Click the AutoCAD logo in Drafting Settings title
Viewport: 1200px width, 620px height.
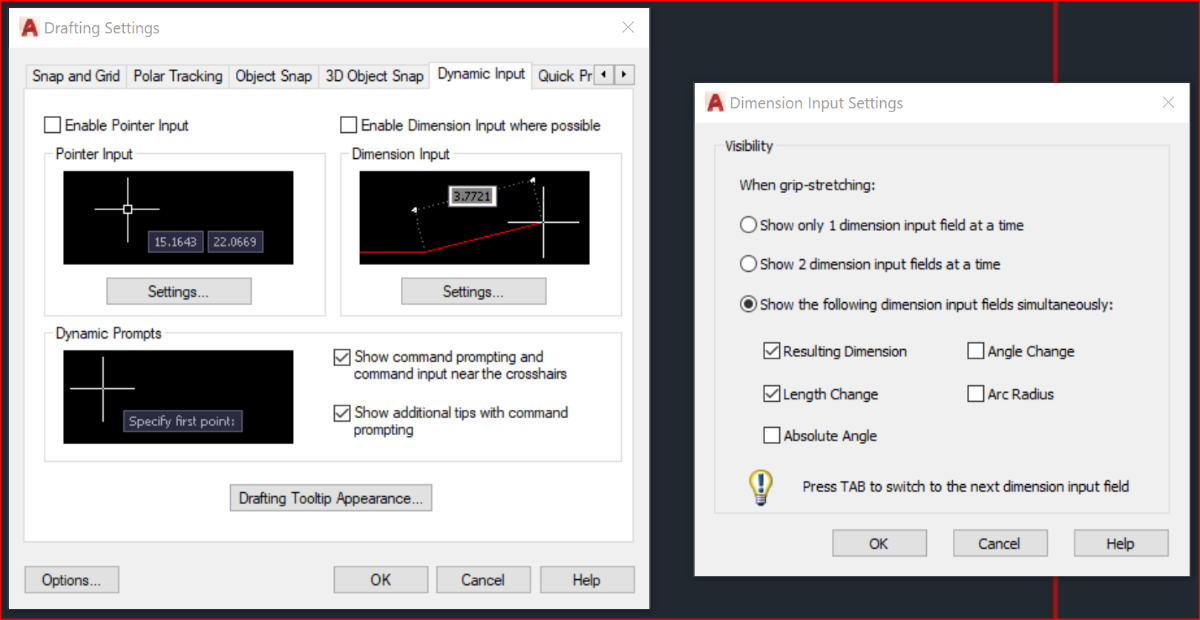pyautogui.click(x=31, y=28)
